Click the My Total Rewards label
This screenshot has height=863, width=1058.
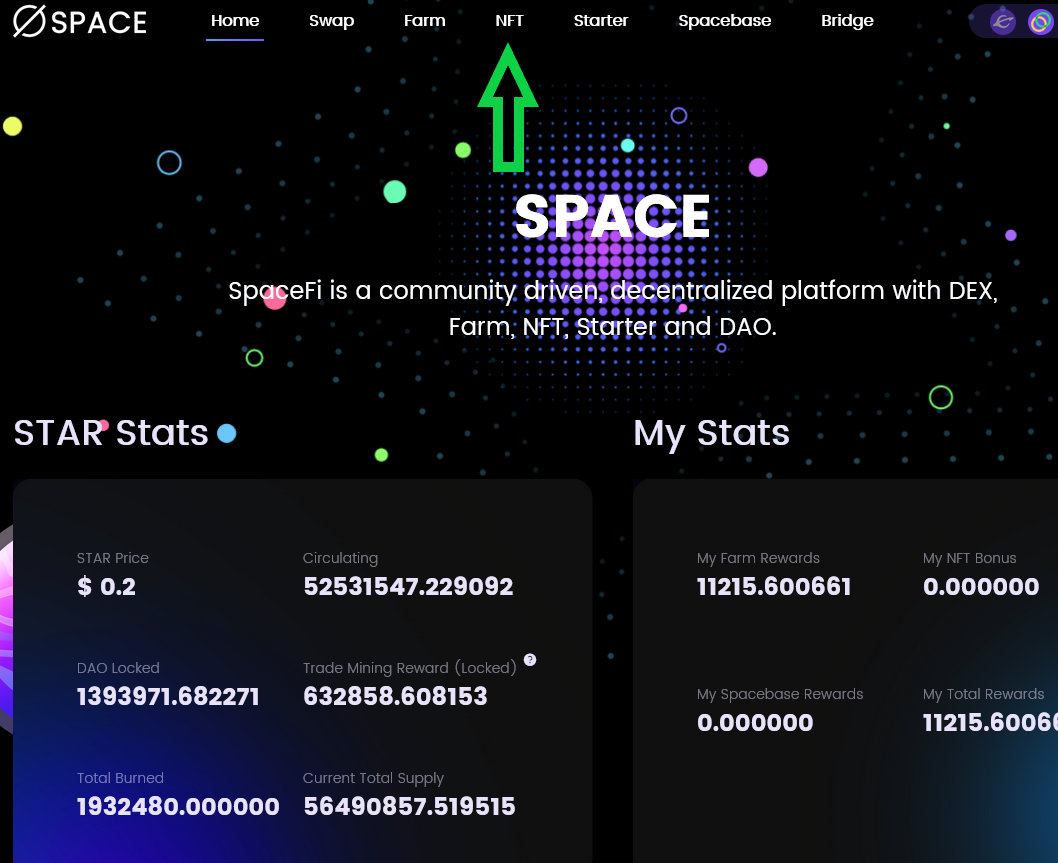[984, 694]
